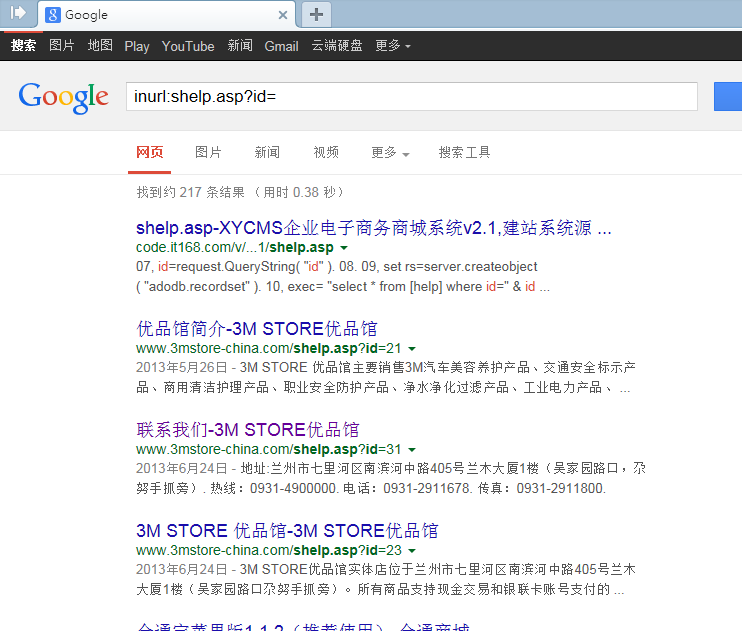Click snippet dated 2013年5月26日
This screenshot has height=631, width=742.
(386, 377)
